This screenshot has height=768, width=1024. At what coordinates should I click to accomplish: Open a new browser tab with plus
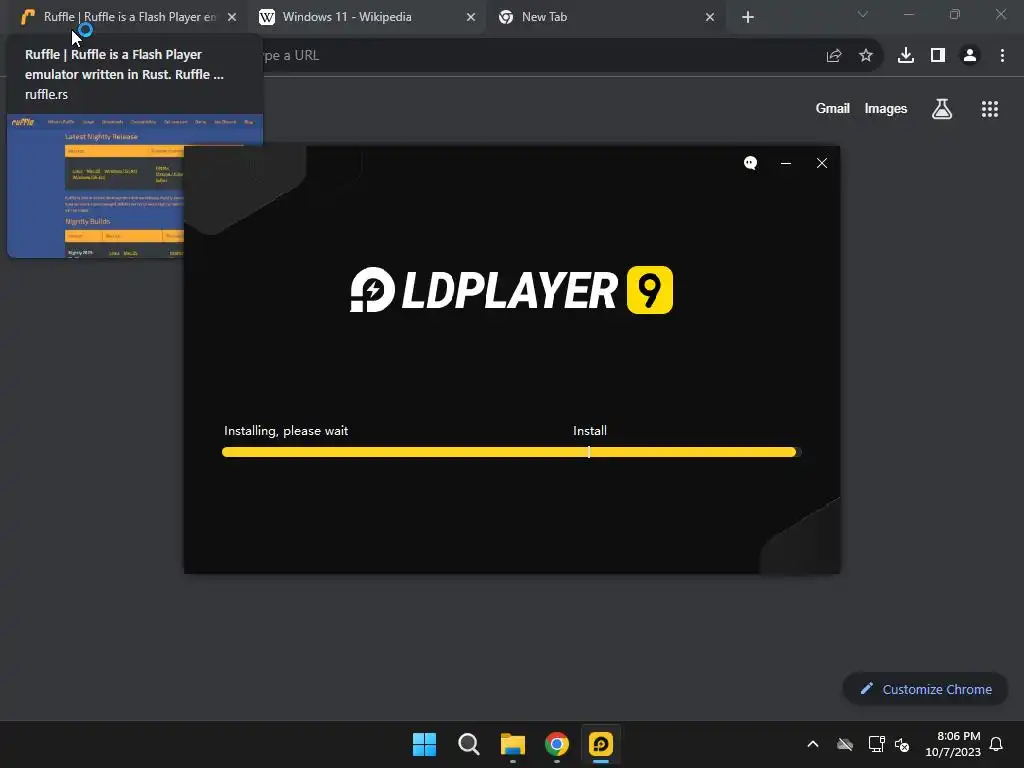click(x=748, y=18)
